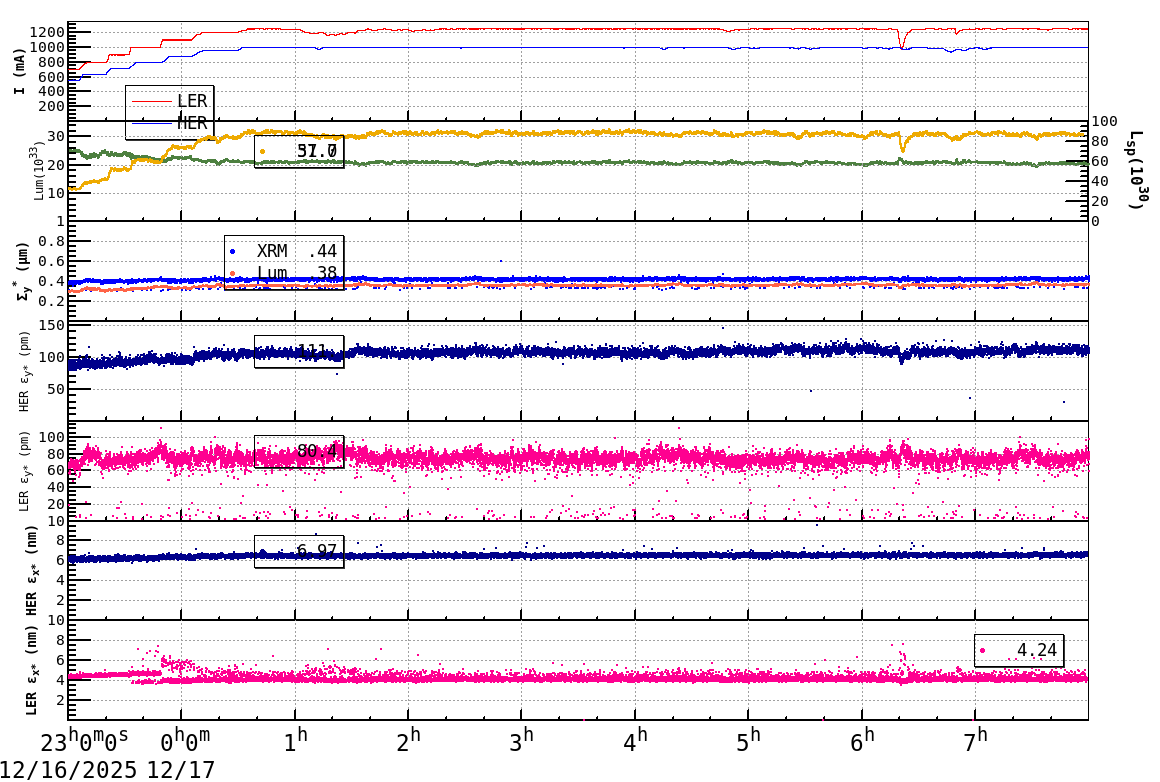This screenshot has height=782, width=1160.
Task: Click the LER legend label in current plot
Action: [192, 101]
